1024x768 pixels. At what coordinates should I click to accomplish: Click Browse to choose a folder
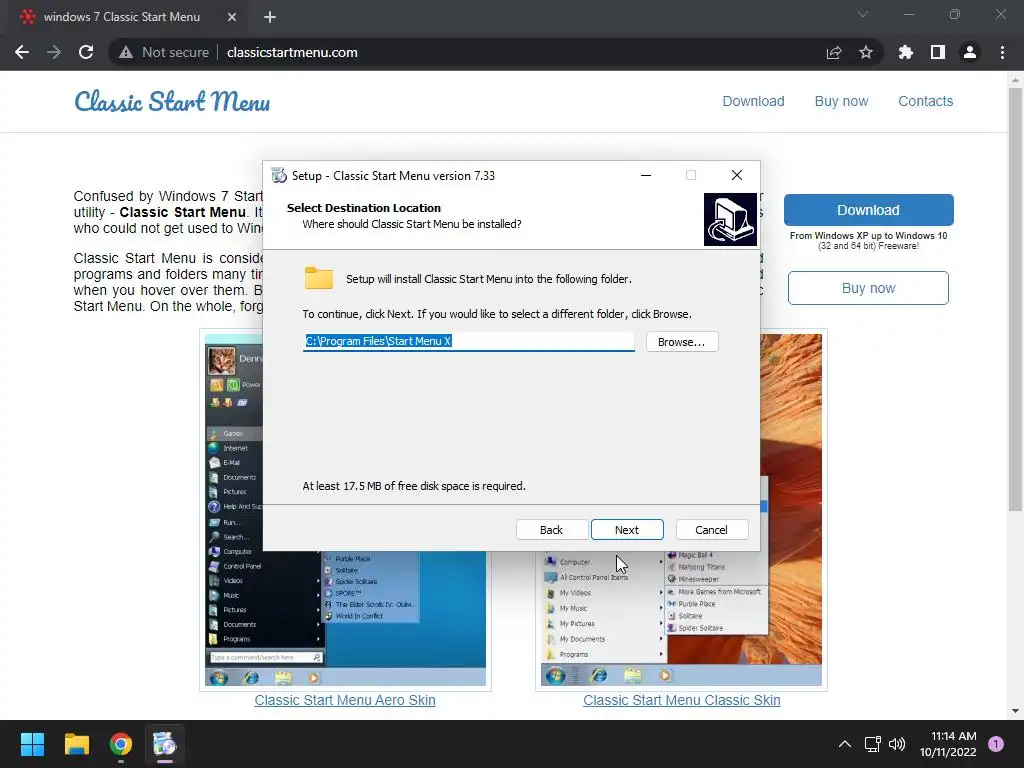[x=682, y=342]
